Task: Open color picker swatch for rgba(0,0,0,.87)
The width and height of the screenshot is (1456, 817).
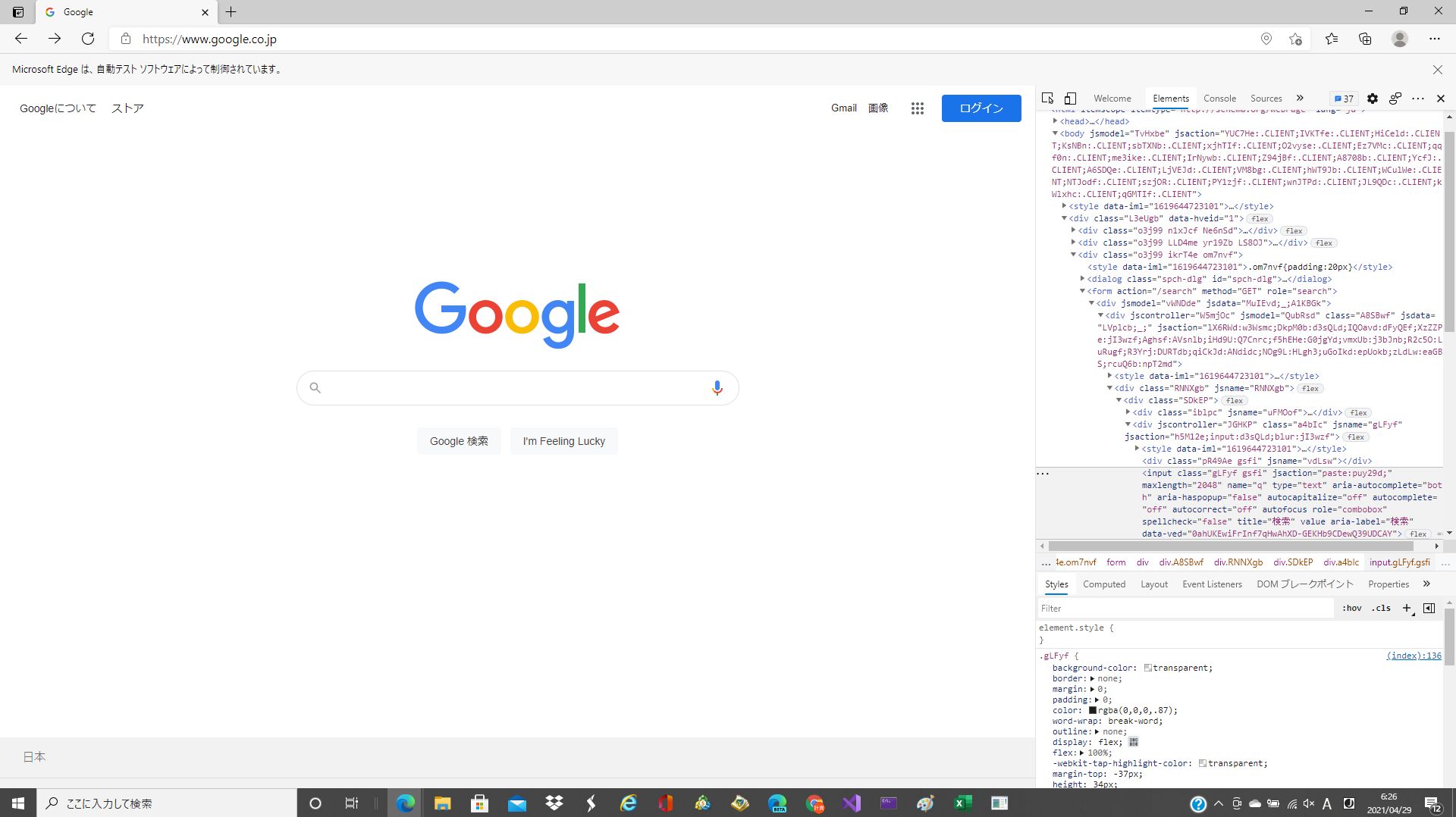Action: 1093,710
